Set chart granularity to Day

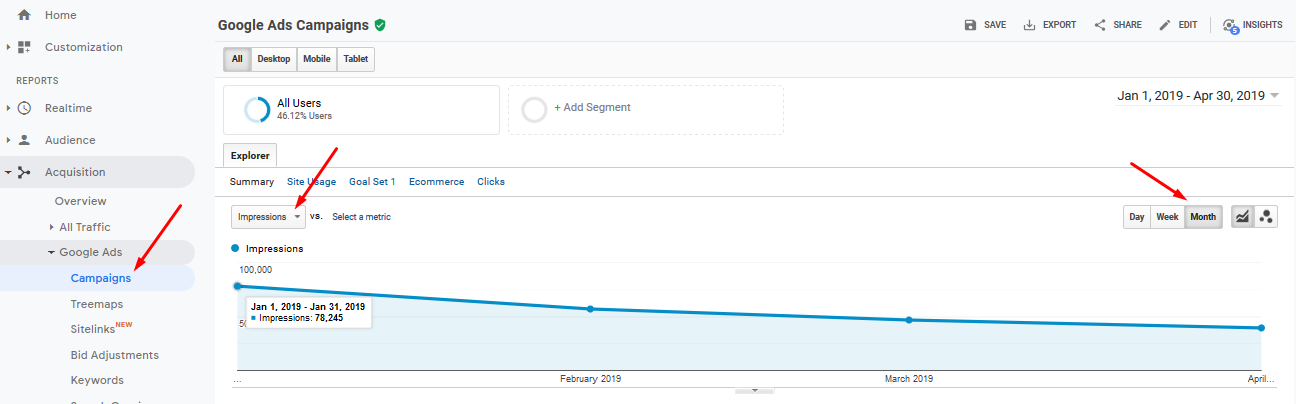point(1137,217)
